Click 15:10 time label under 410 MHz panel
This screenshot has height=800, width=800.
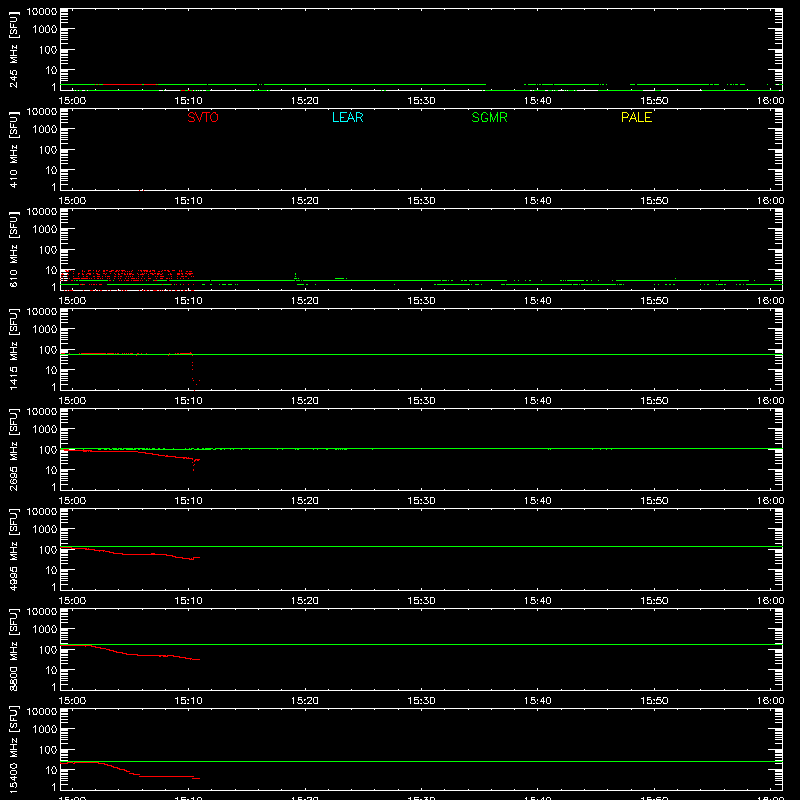[188, 201]
